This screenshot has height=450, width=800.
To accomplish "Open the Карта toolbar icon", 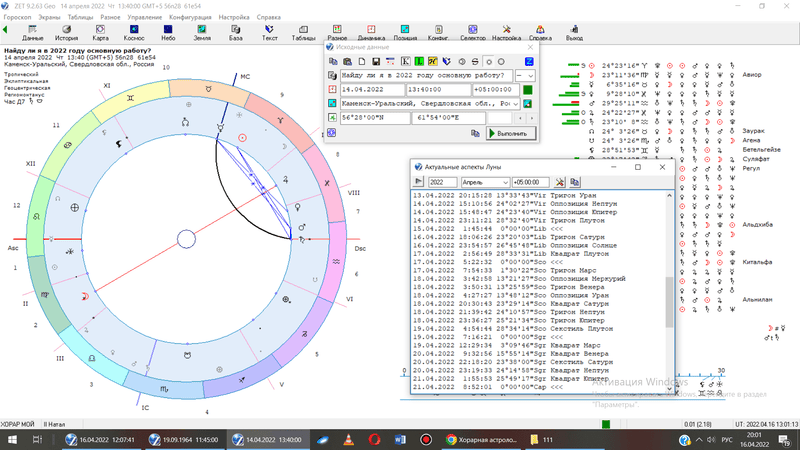I will point(100,32).
